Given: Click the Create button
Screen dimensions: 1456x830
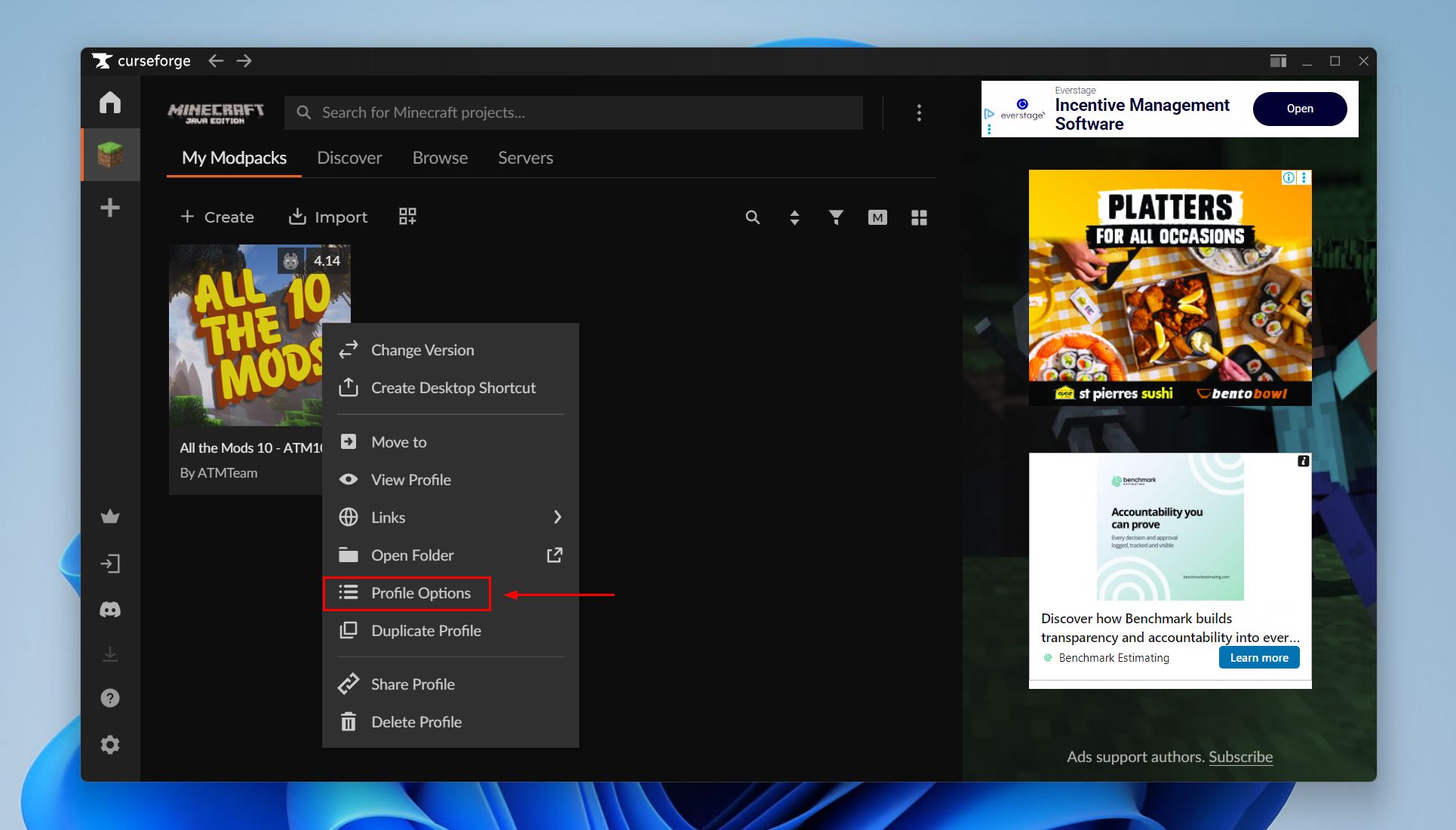Looking at the screenshot, I should tap(217, 217).
